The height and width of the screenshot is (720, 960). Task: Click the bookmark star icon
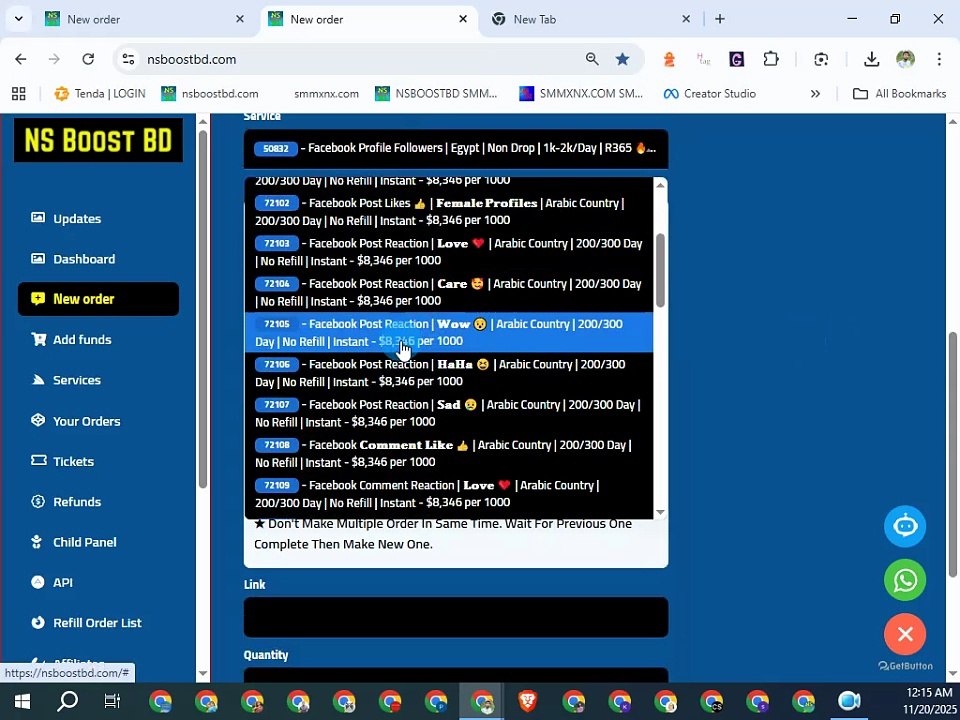coord(623,59)
